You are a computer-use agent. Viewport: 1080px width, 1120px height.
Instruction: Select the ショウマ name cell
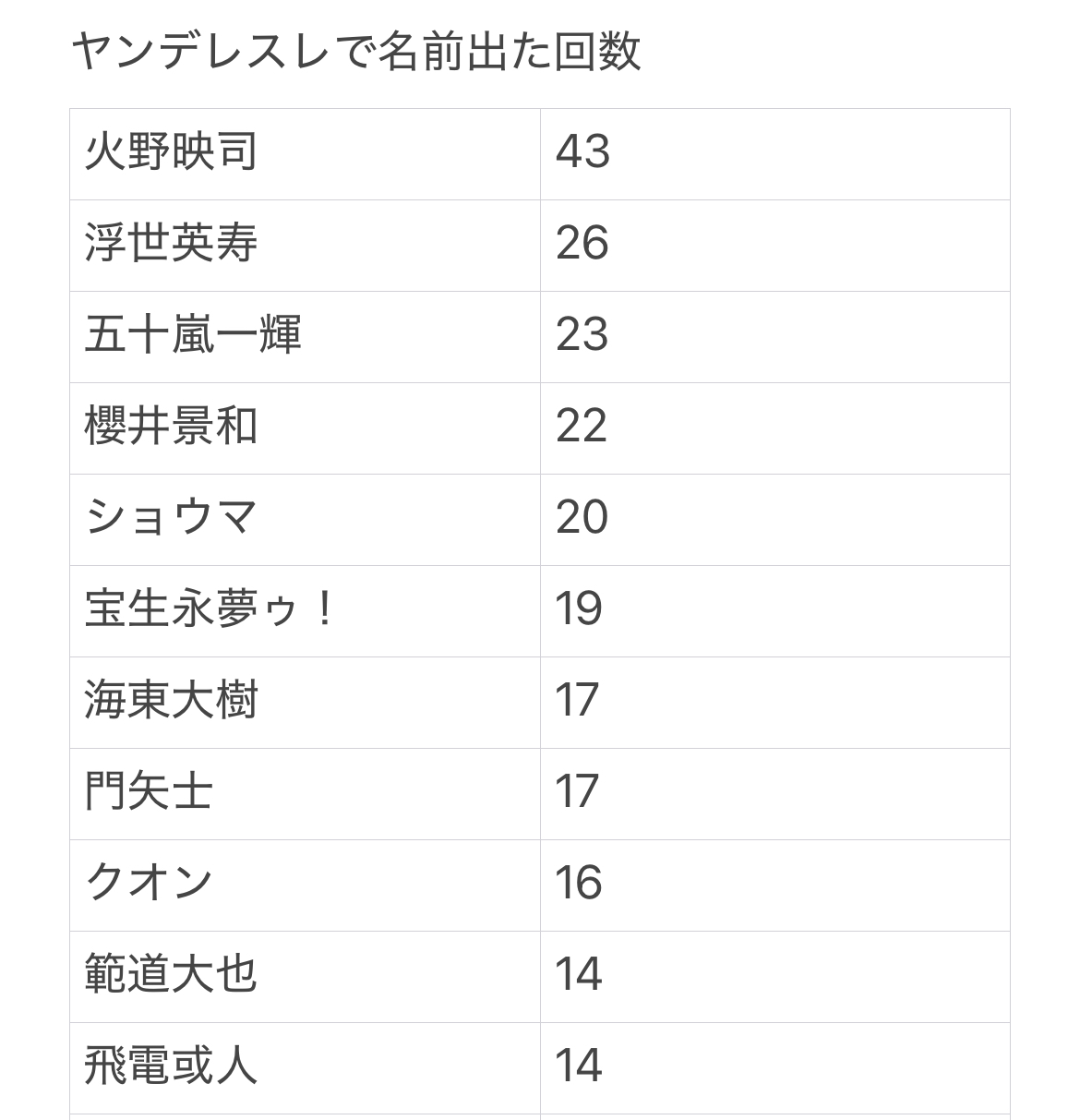pyautogui.click(x=172, y=518)
